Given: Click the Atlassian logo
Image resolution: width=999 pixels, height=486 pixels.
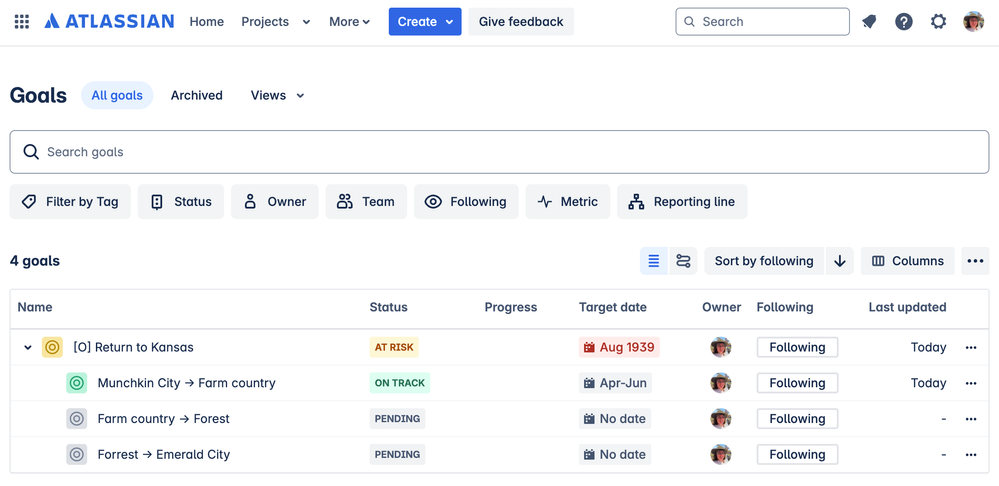Looking at the screenshot, I should pyautogui.click(x=109, y=22).
